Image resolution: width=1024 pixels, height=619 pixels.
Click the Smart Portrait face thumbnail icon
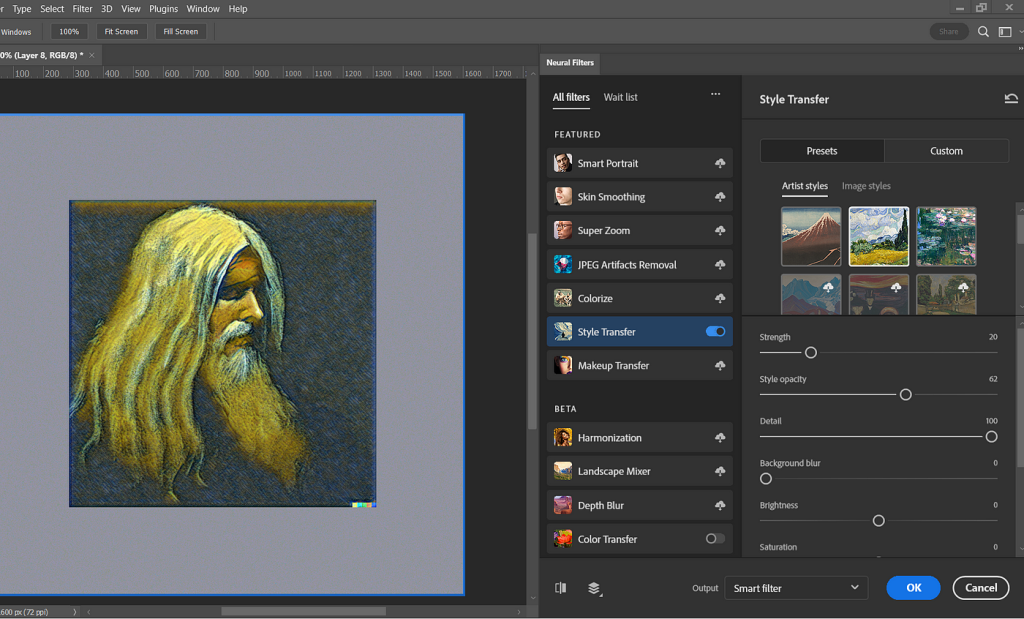[x=563, y=163]
